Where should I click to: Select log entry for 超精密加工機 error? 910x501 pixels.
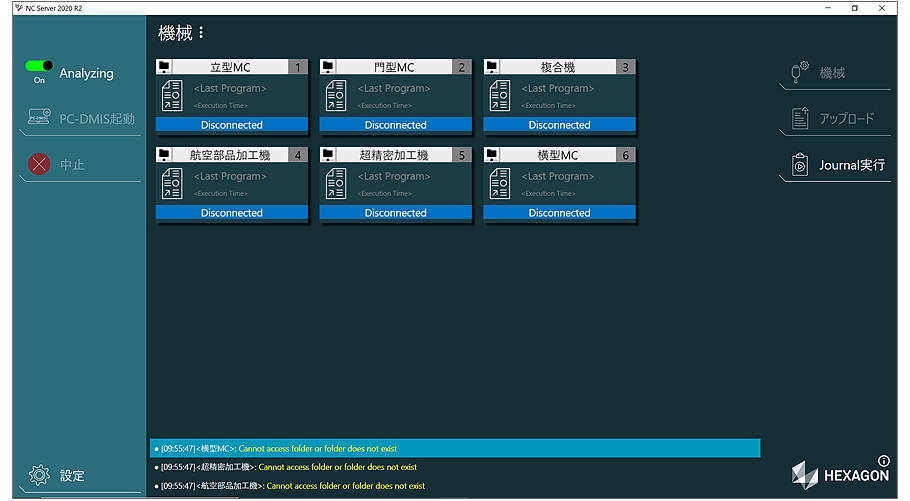point(455,467)
